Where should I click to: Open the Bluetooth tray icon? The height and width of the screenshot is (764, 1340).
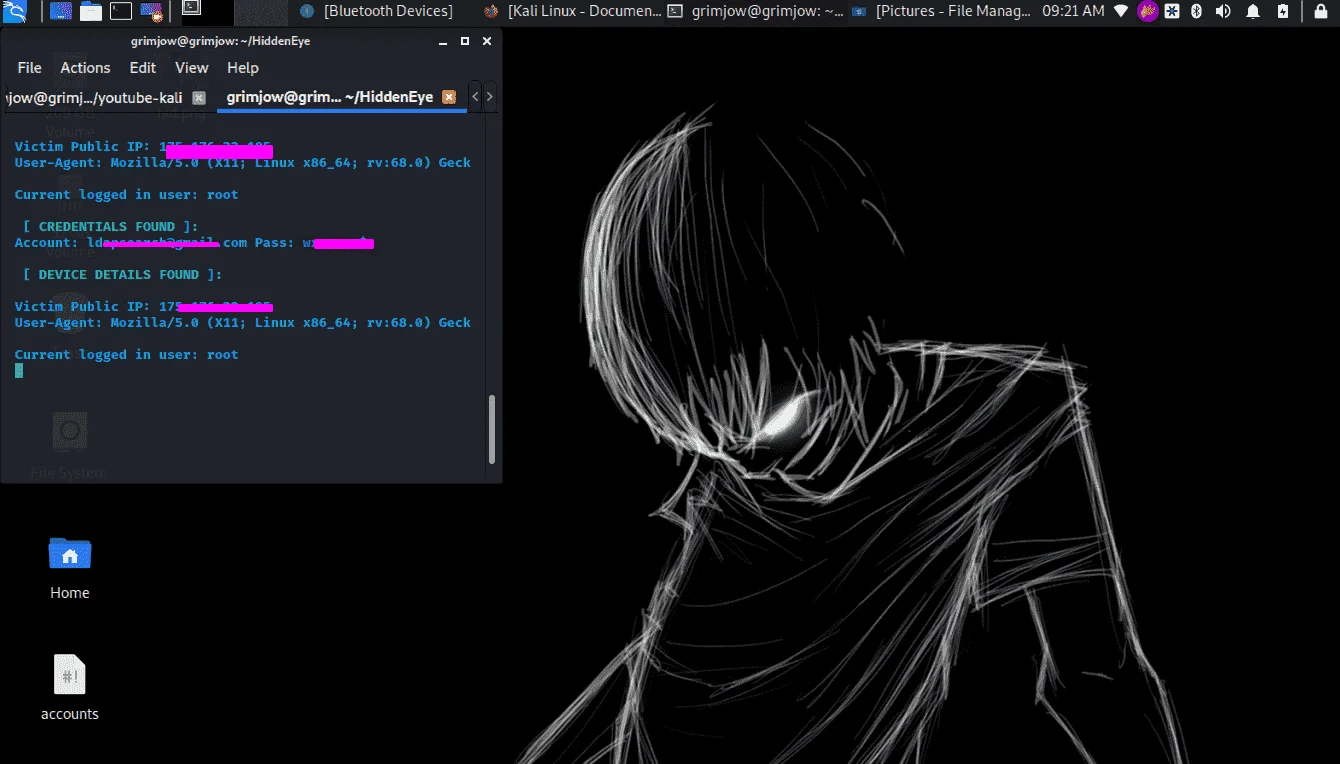[x=1196, y=12]
